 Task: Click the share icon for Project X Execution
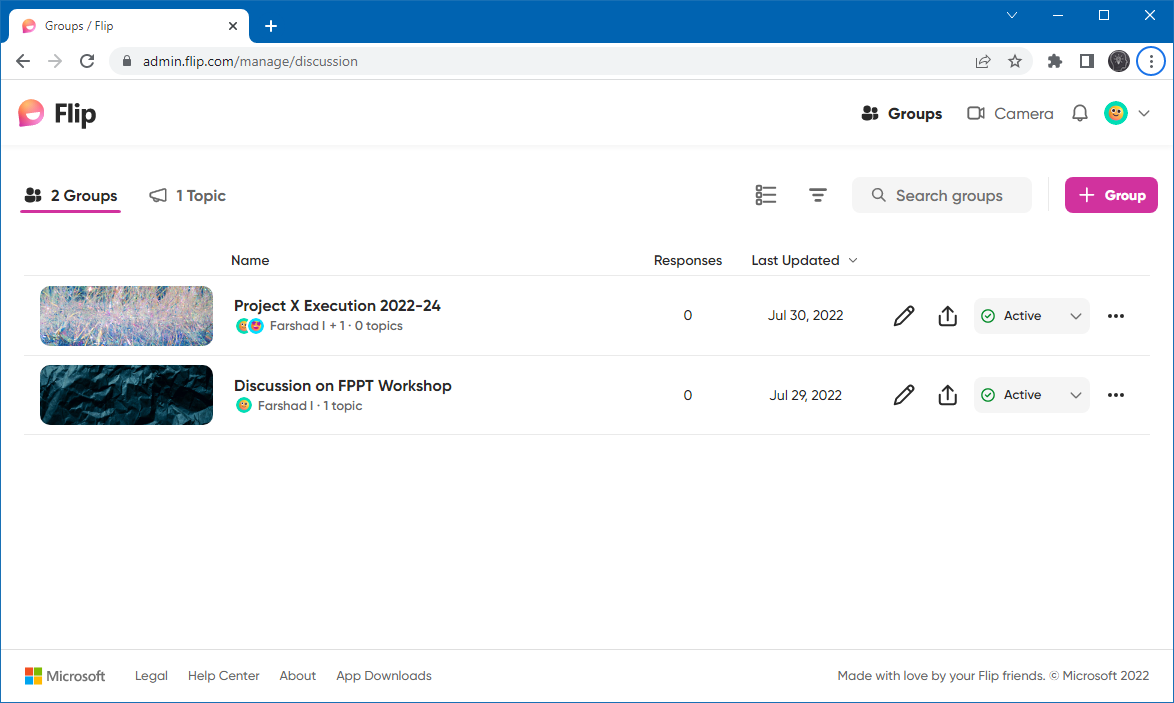point(948,316)
